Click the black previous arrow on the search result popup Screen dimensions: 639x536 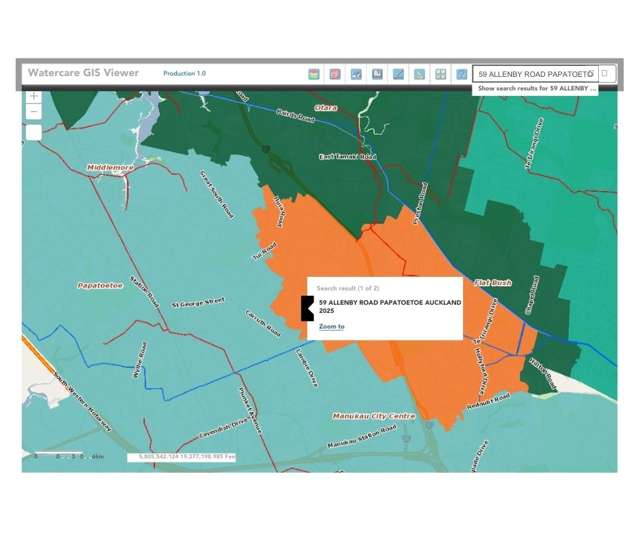(x=307, y=308)
